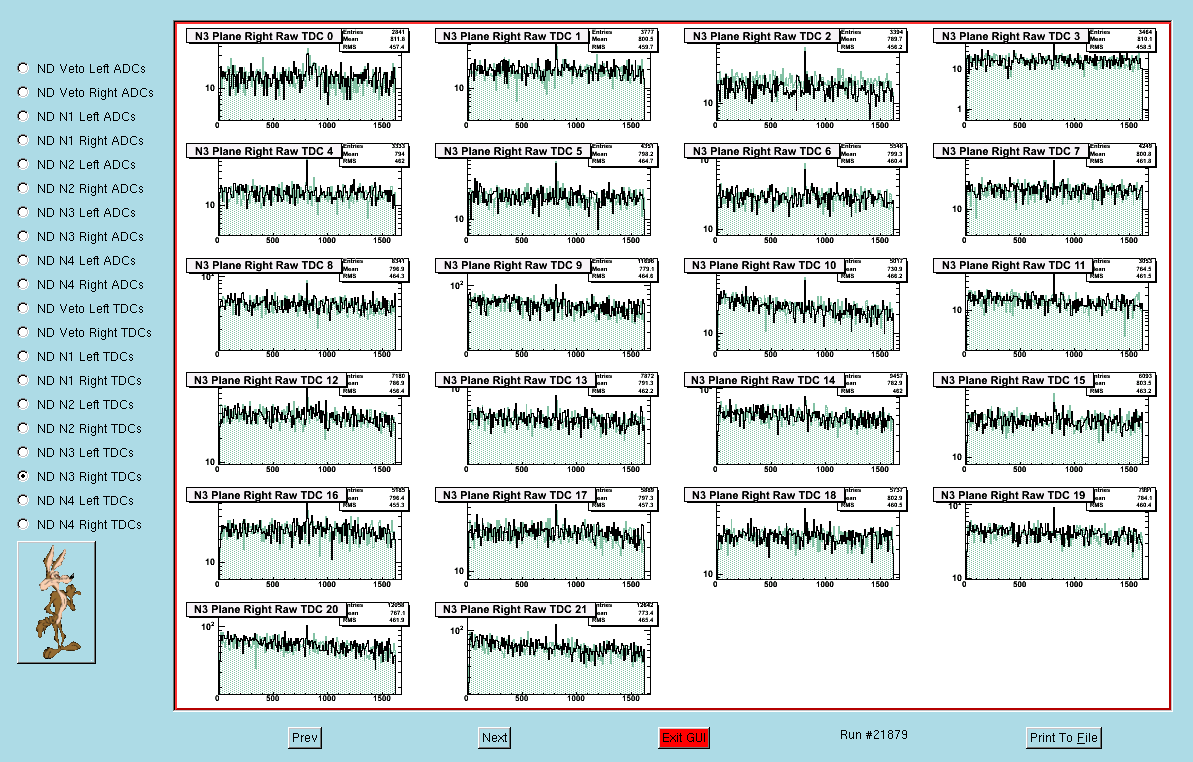Click the TDC 21 statistics box

coord(626,614)
